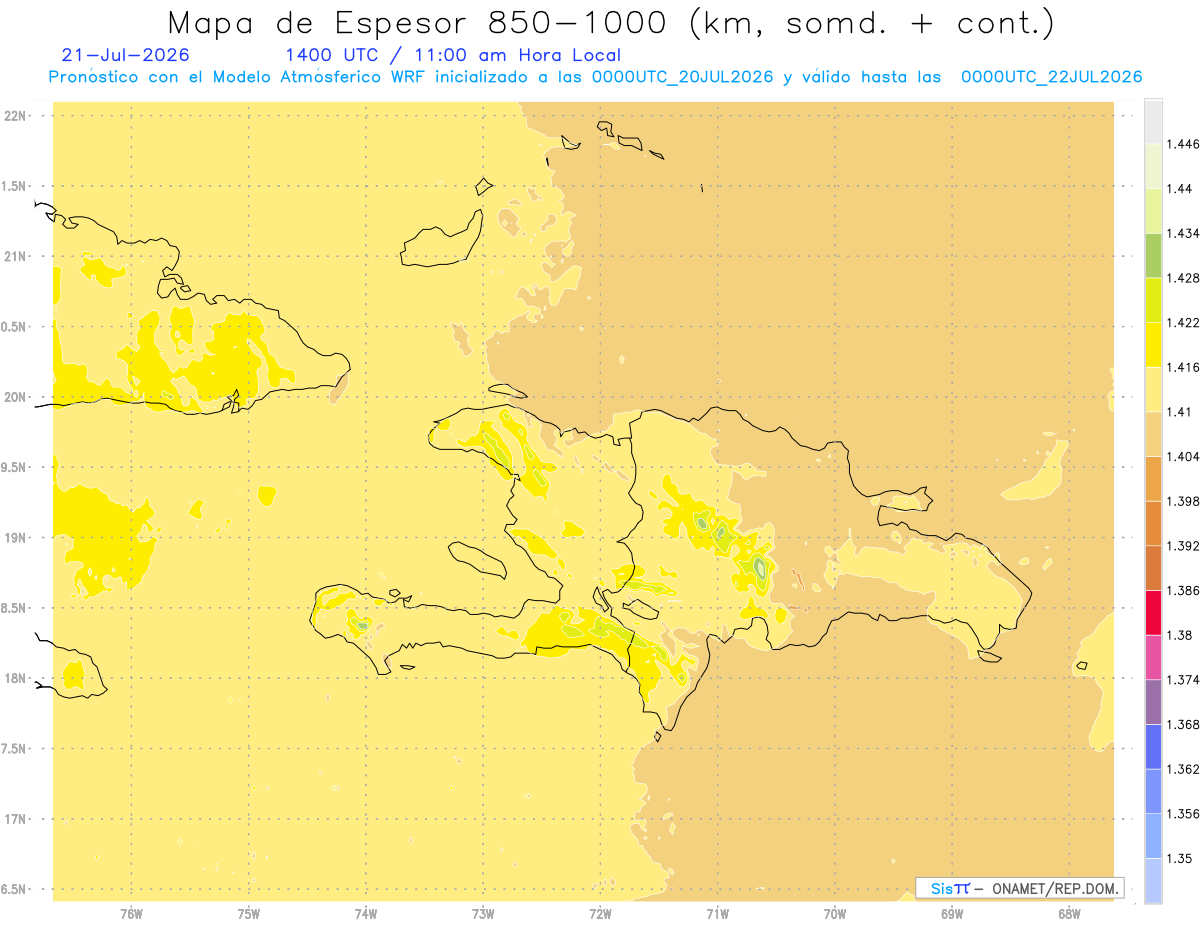This screenshot has height=927, width=1200.
Task: Click the '17N' latitude axis label
Action: 17,819
